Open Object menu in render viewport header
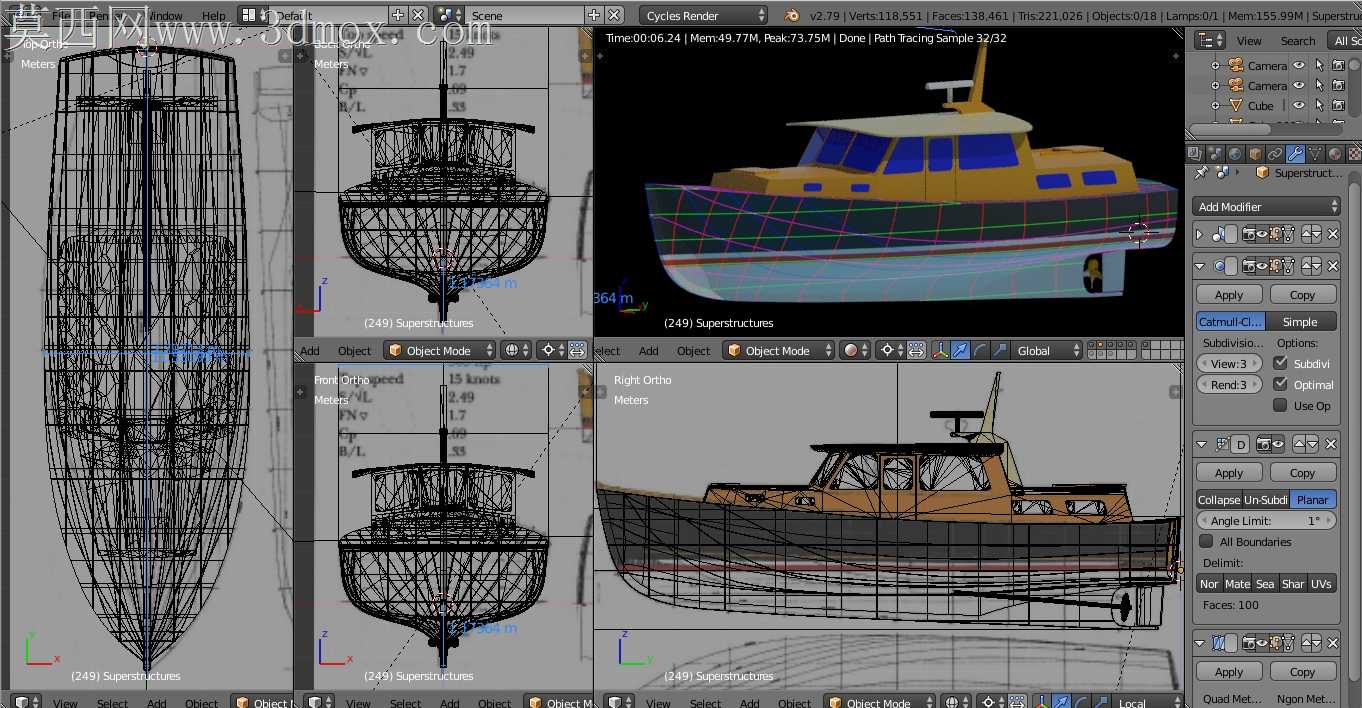Screen dimensions: 1362x708 [693, 350]
